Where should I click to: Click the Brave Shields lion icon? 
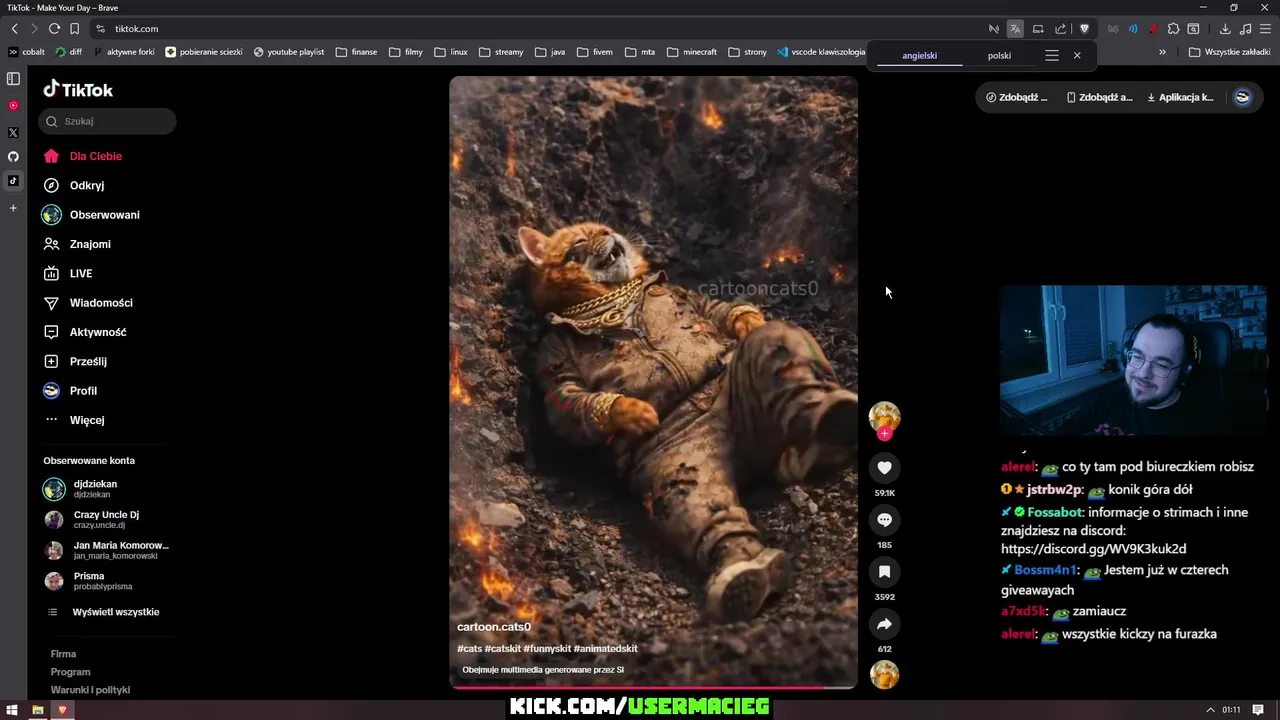(x=1084, y=29)
